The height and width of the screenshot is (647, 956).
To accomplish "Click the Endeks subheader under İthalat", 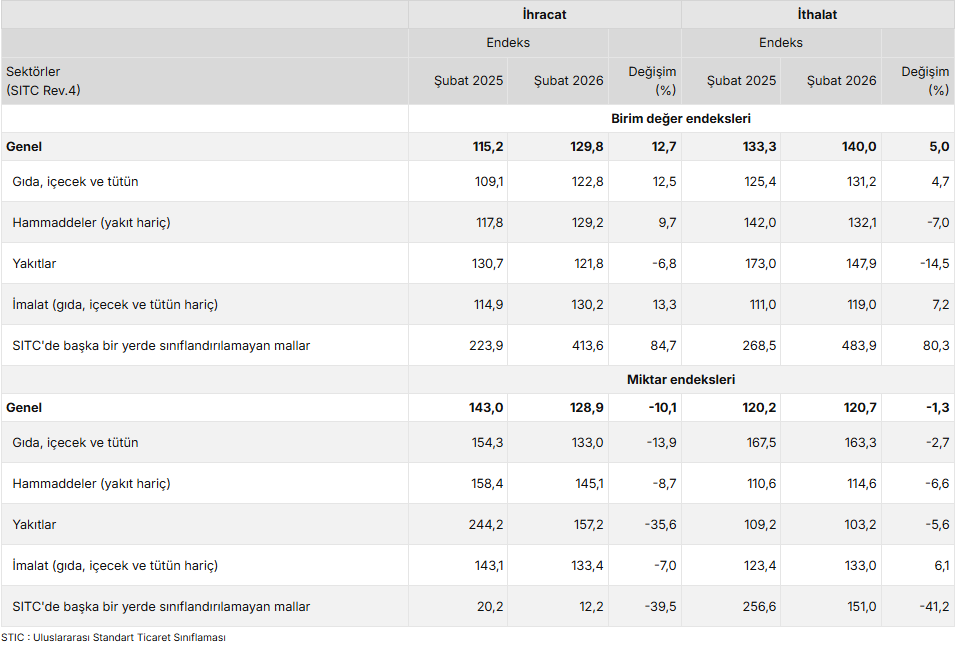I will pos(781,43).
